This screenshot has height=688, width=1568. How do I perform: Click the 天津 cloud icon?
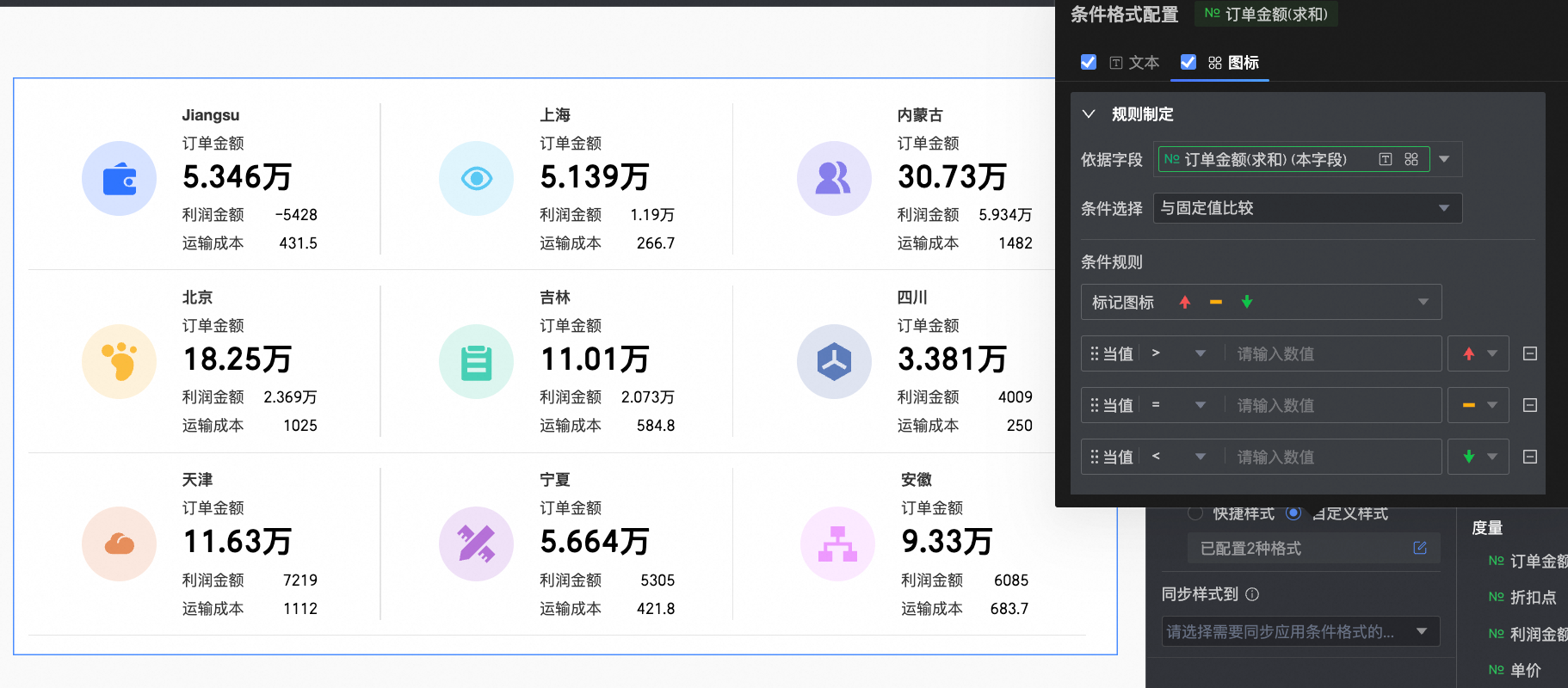120,544
